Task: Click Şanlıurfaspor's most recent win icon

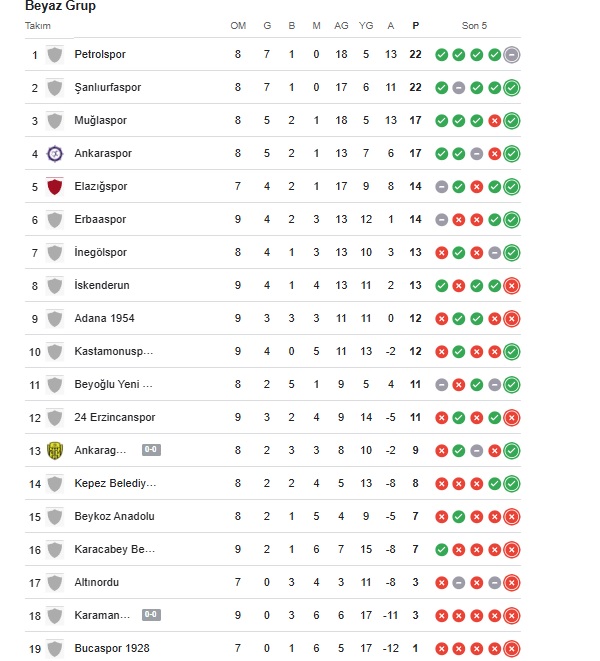Action: (x=512, y=87)
